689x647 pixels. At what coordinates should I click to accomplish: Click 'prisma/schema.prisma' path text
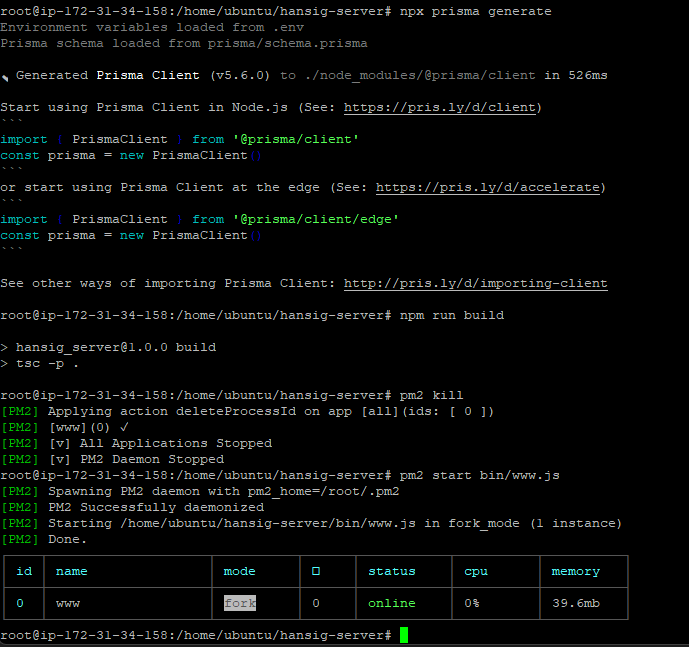[x=287, y=43]
